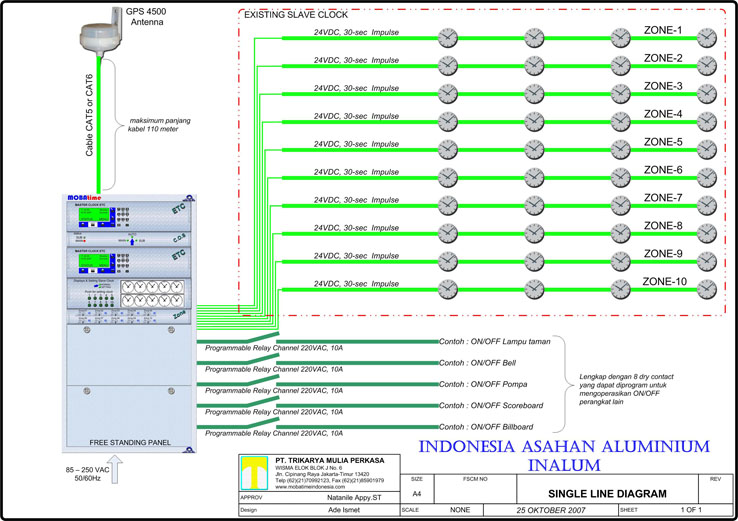
Task: Click the SINGLE LINE DIAGRAM title
Action: click(x=608, y=494)
